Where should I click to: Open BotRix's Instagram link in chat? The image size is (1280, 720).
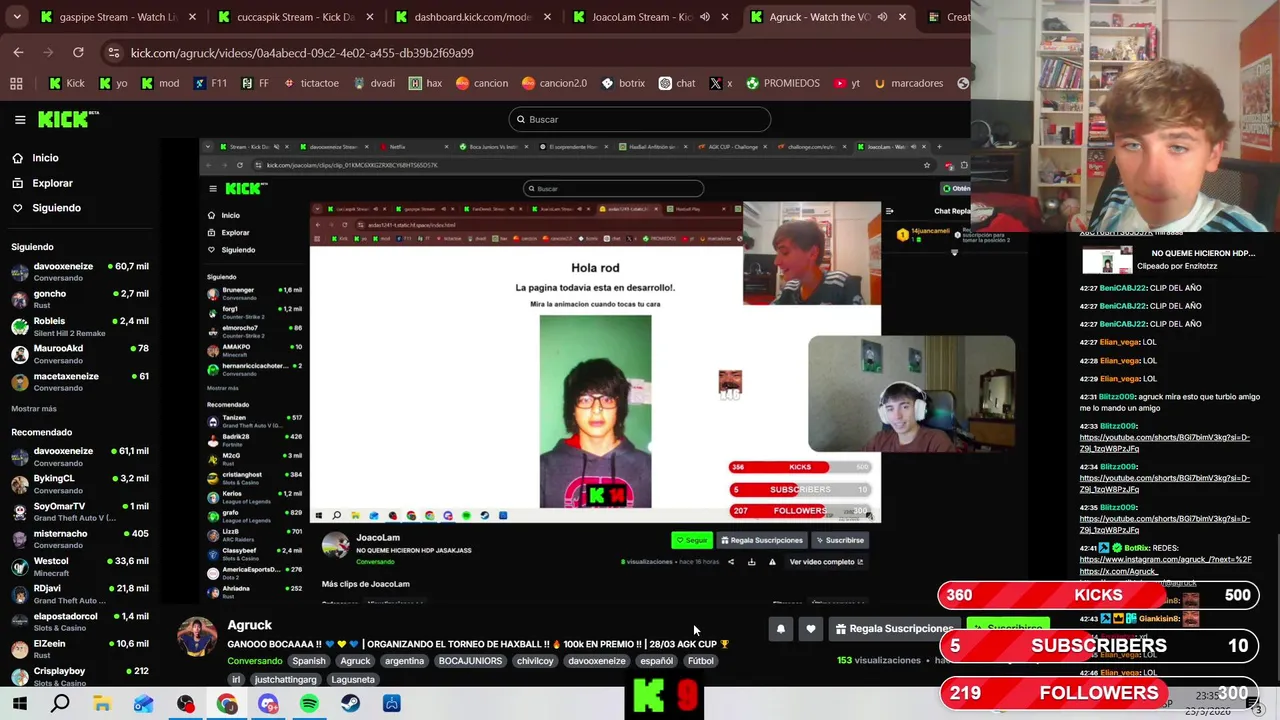pos(1165,560)
